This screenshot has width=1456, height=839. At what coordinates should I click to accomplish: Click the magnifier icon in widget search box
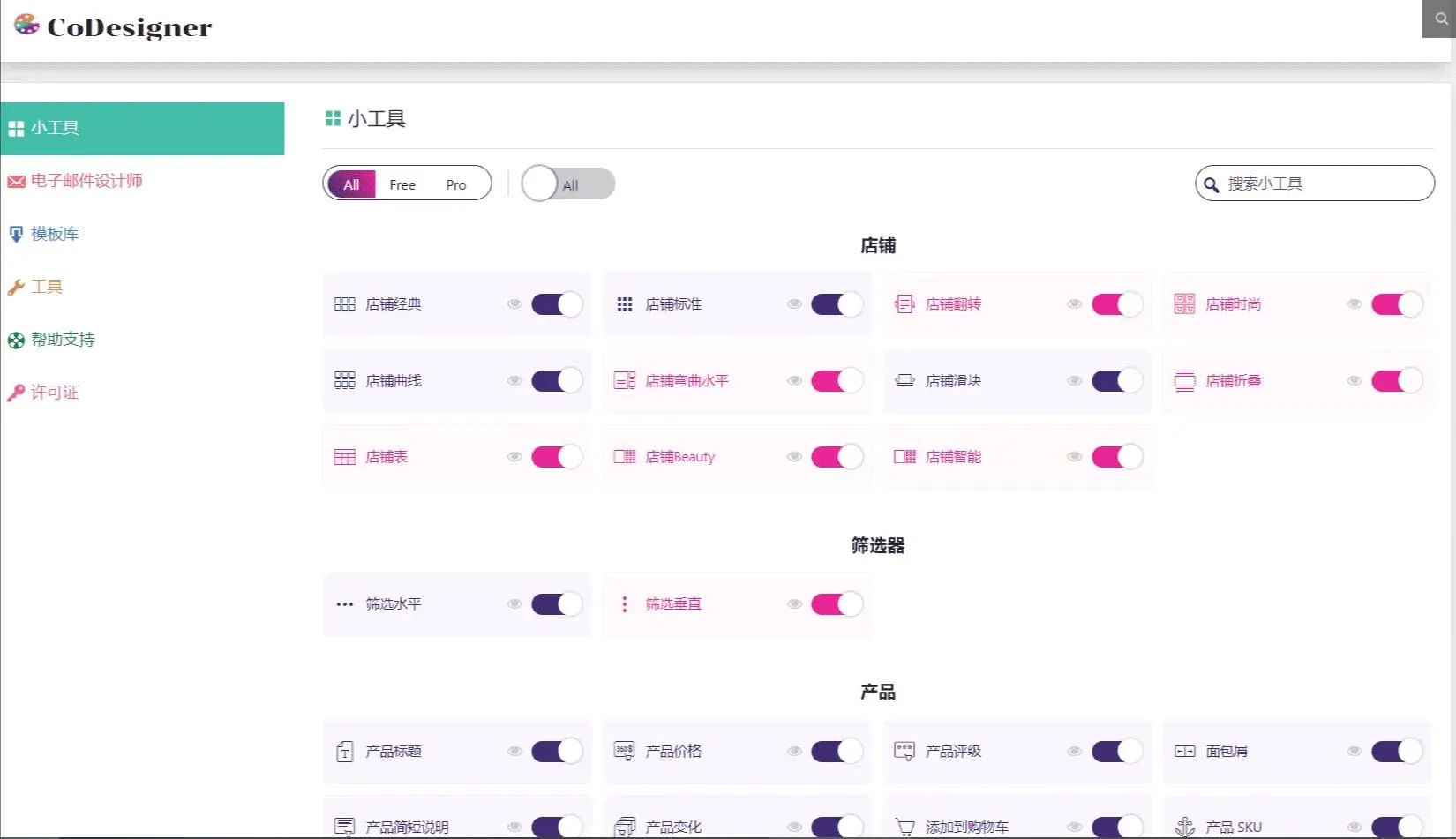click(x=1212, y=184)
